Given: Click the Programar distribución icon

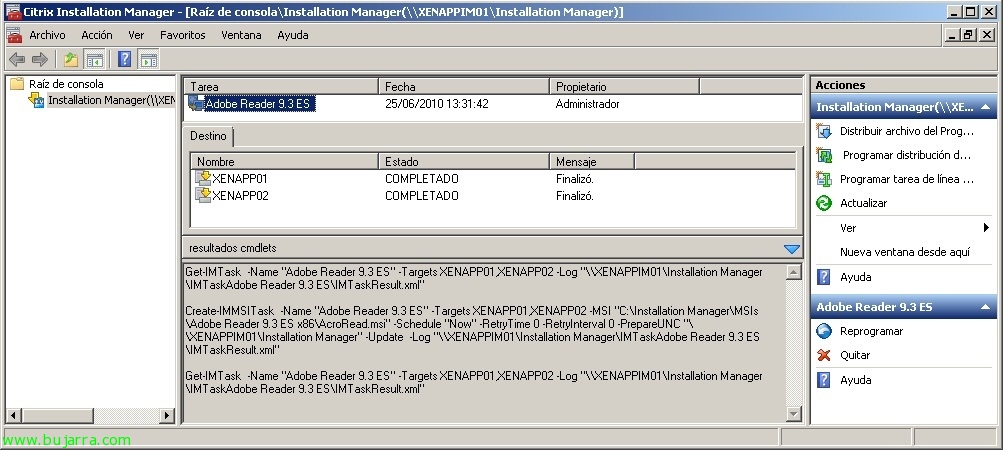Looking at the screenshot, I should [x=824, y=155].
